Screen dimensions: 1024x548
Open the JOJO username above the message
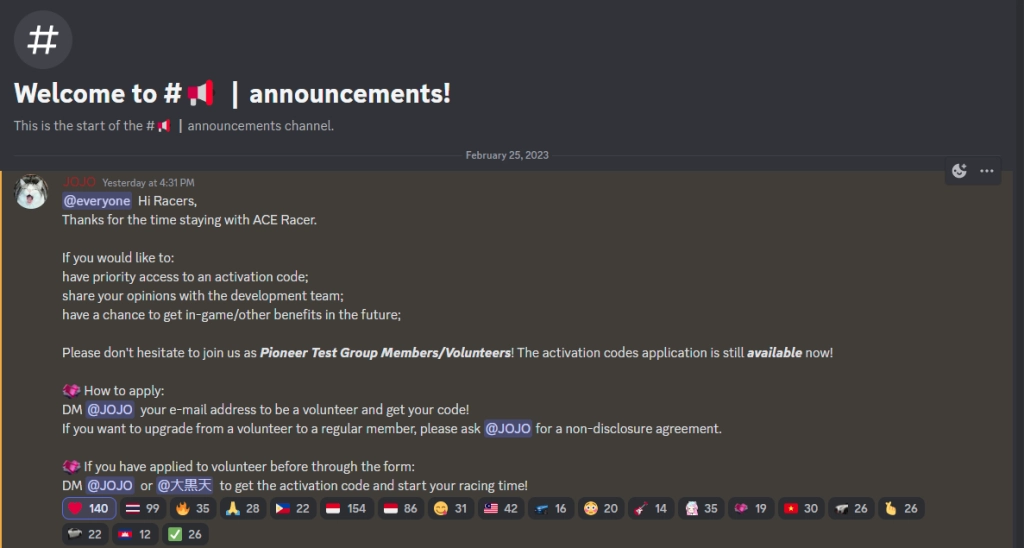79,183
